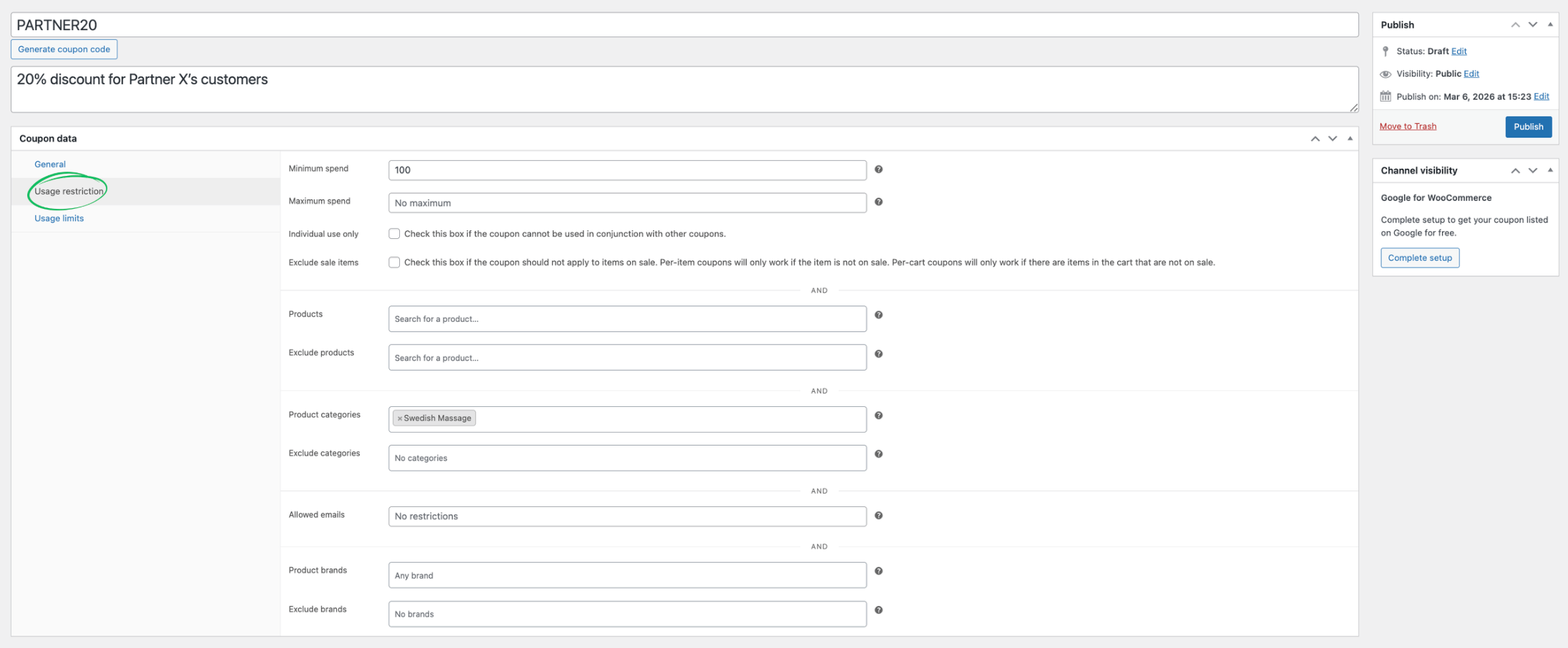The height and width of the screenshot is (648, 1568).
Task: Click the calendar icon next to Publish on
Action: [1386, 97]
